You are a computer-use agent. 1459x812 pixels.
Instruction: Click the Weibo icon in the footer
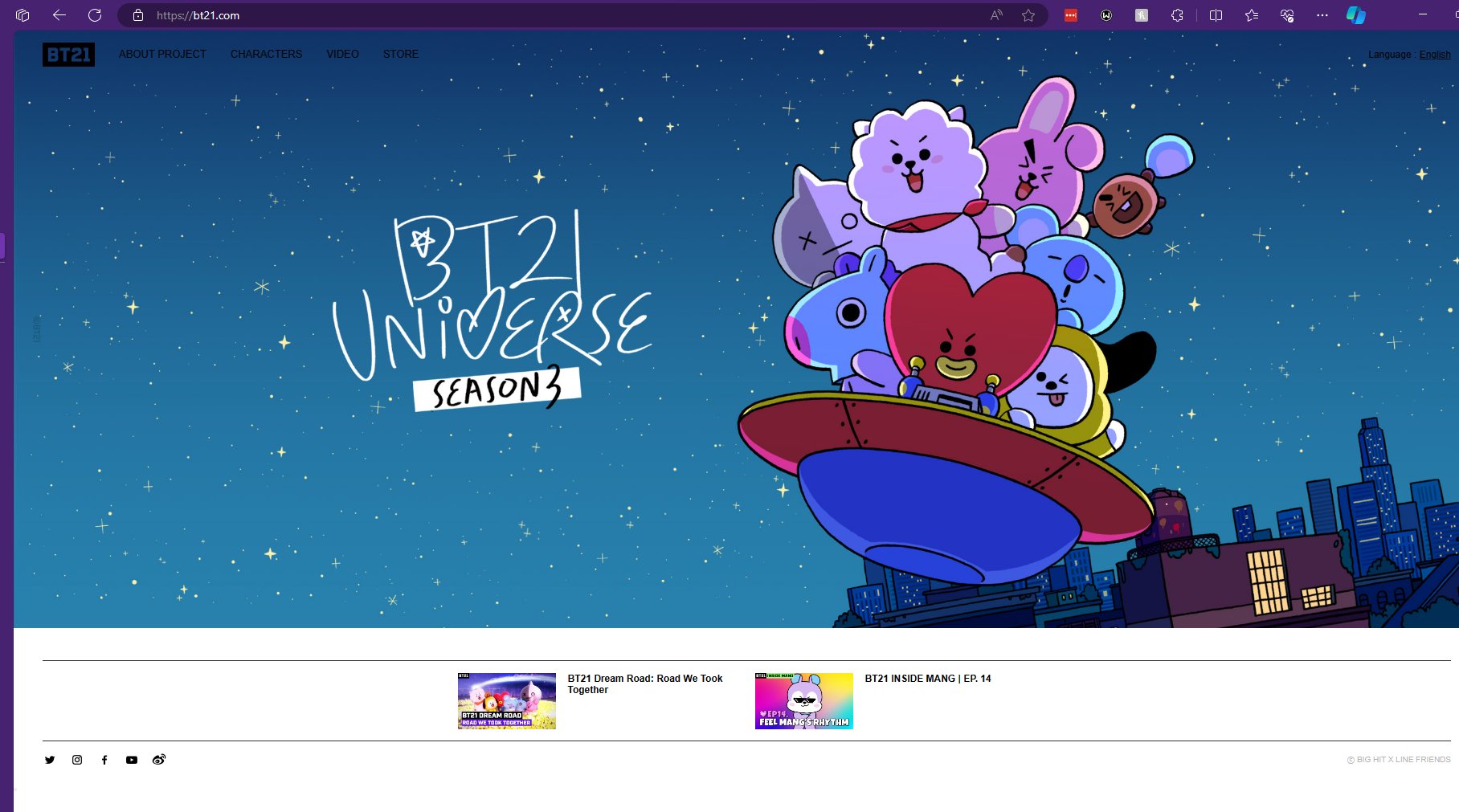pos(158,759)
